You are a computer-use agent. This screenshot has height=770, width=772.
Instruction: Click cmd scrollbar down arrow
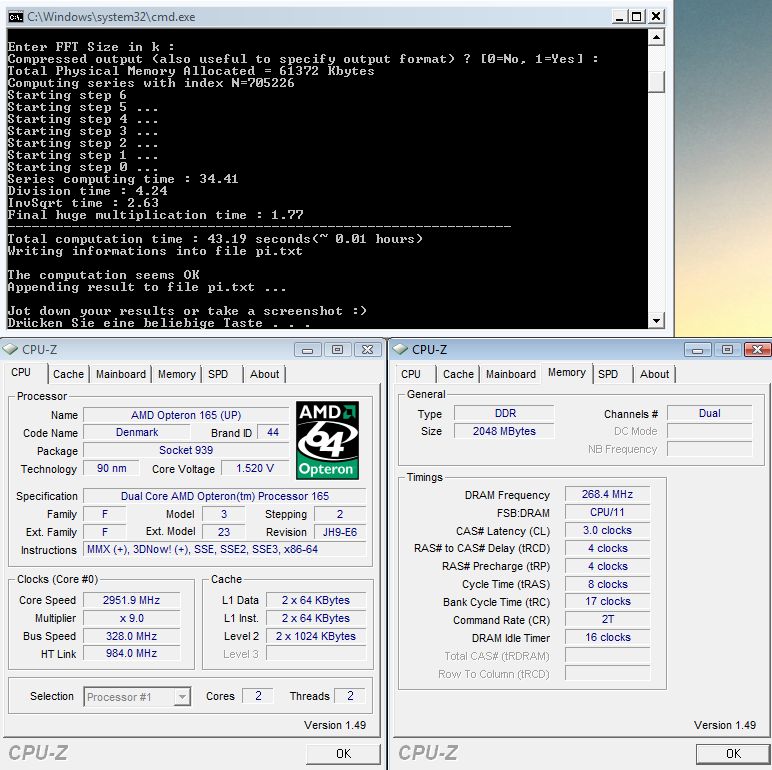pos(656,321)
